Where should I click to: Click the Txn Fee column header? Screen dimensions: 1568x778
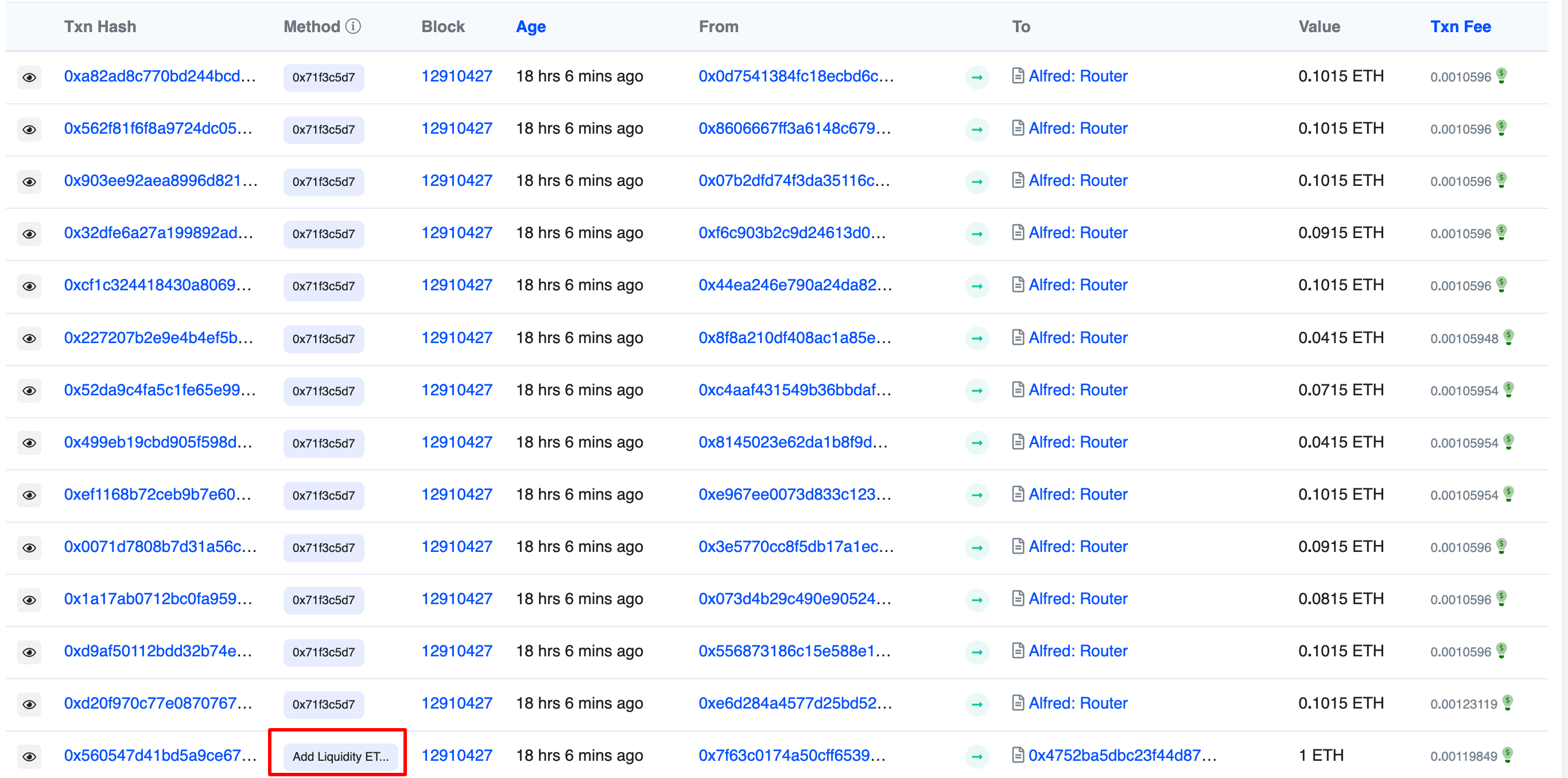(1460, 27)
